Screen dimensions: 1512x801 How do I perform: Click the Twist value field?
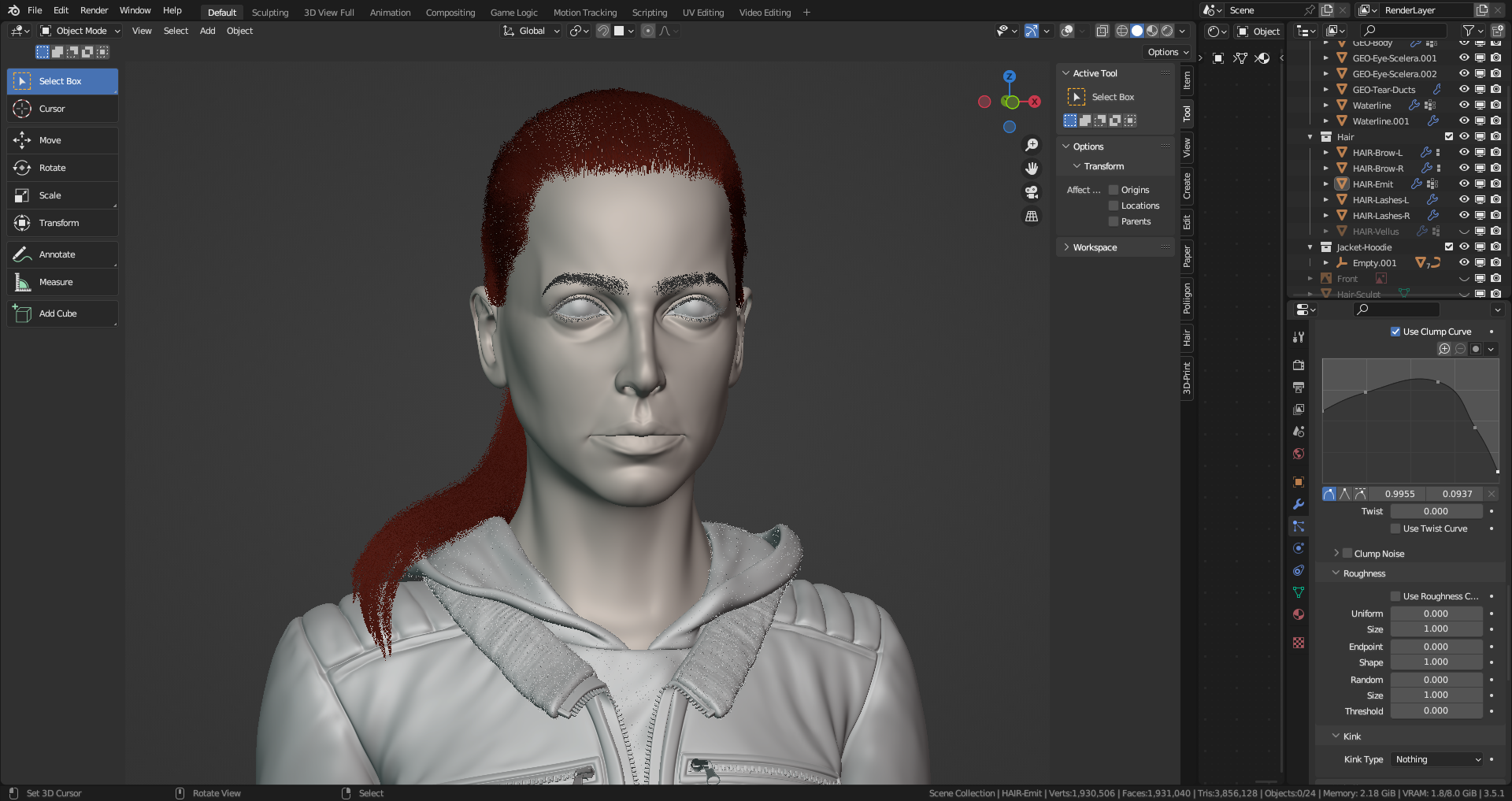(x=1436, y=511)
